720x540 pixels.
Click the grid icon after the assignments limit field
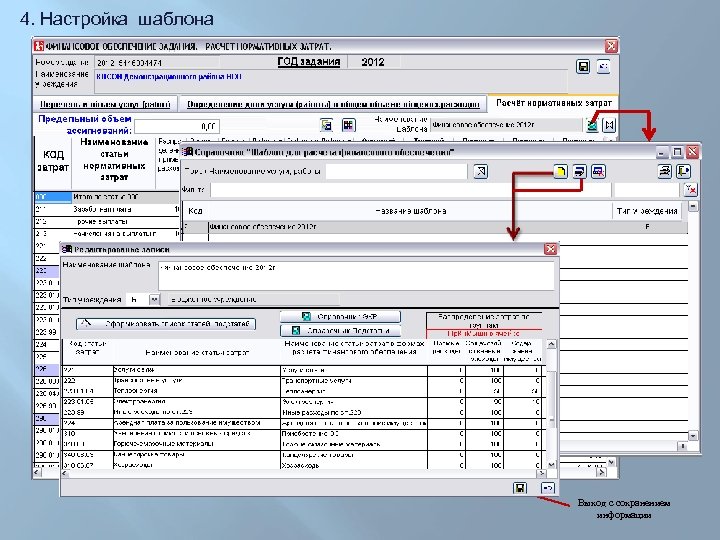[x=349, y=124]
